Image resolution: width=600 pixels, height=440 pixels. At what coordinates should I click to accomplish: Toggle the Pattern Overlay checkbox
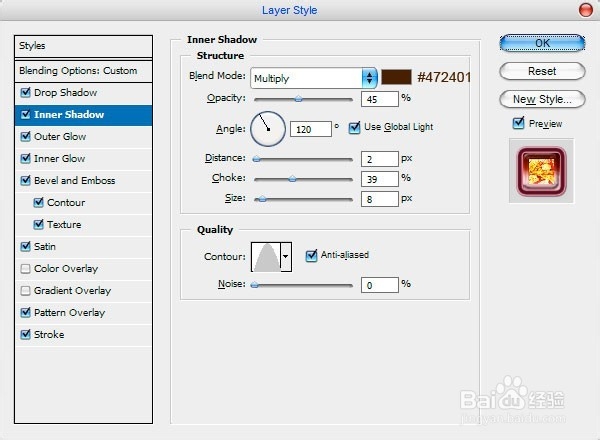pos(26,313)
